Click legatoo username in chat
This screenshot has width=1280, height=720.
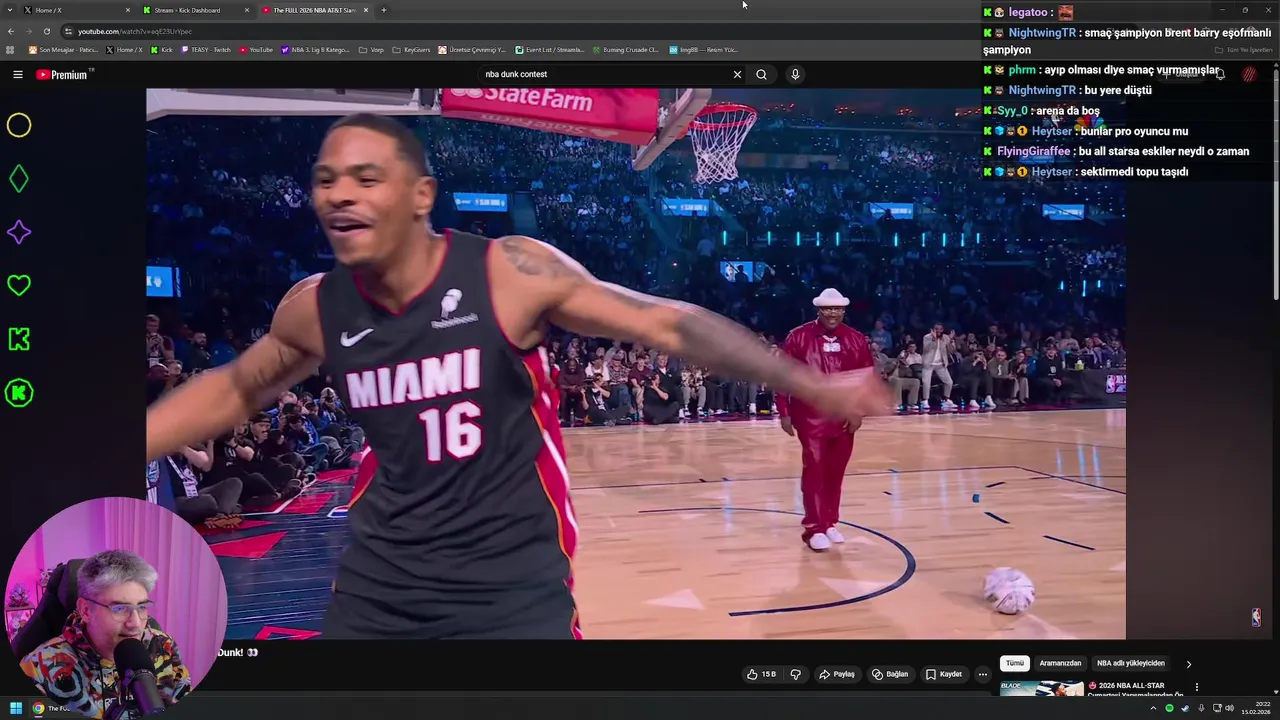click(1028, 12)
